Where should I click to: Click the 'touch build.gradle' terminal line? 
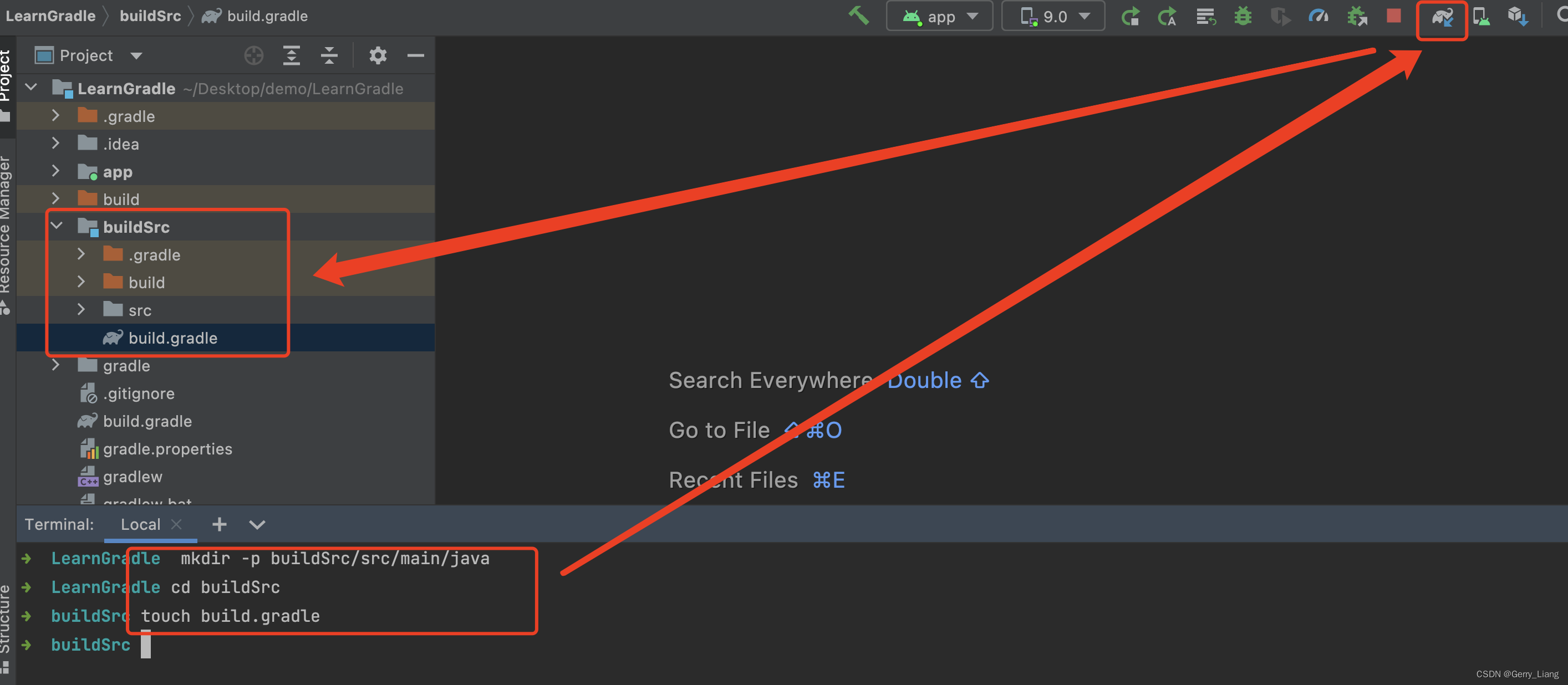230,616
